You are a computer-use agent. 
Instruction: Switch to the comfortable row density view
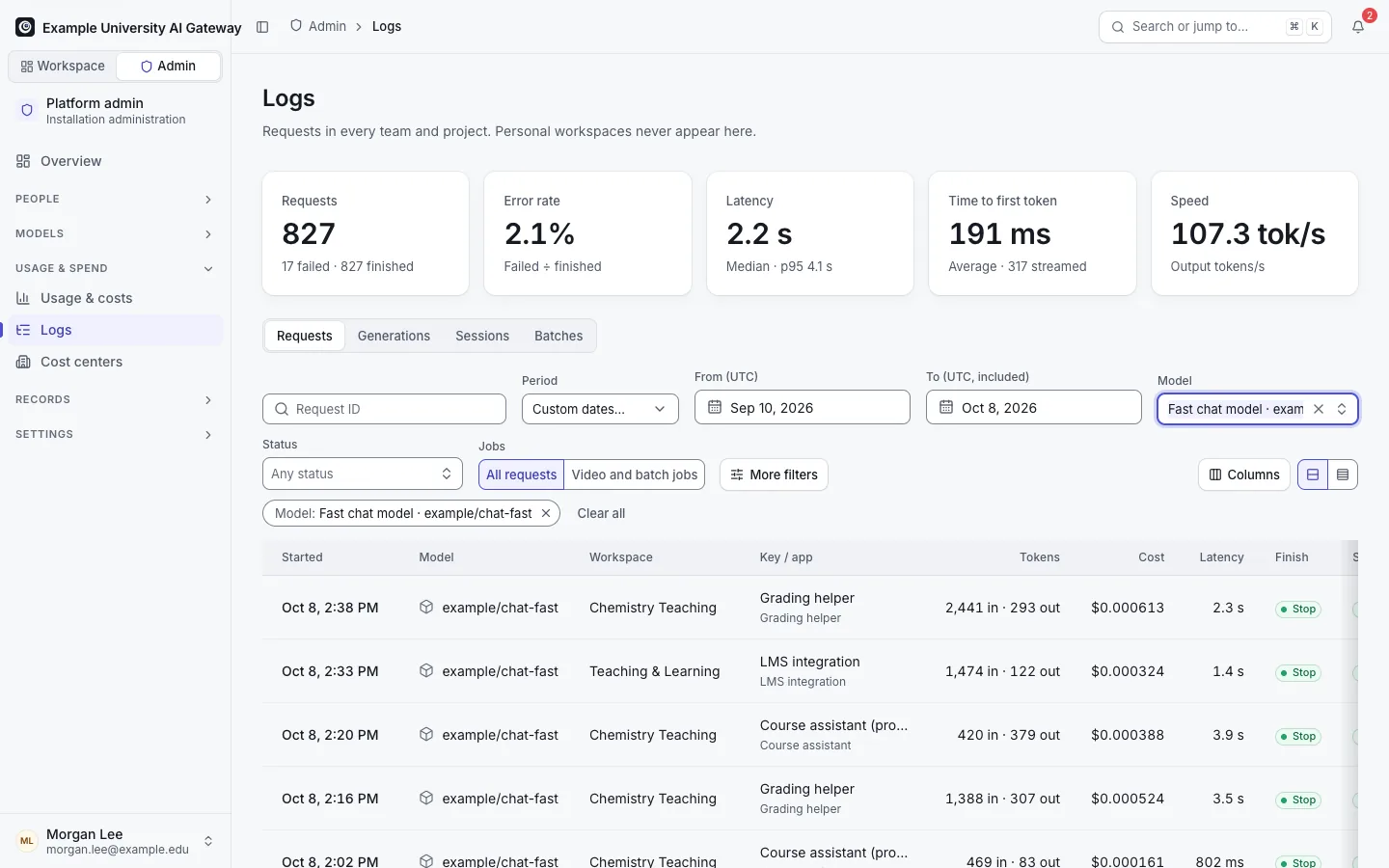[x=1313, y=475]
